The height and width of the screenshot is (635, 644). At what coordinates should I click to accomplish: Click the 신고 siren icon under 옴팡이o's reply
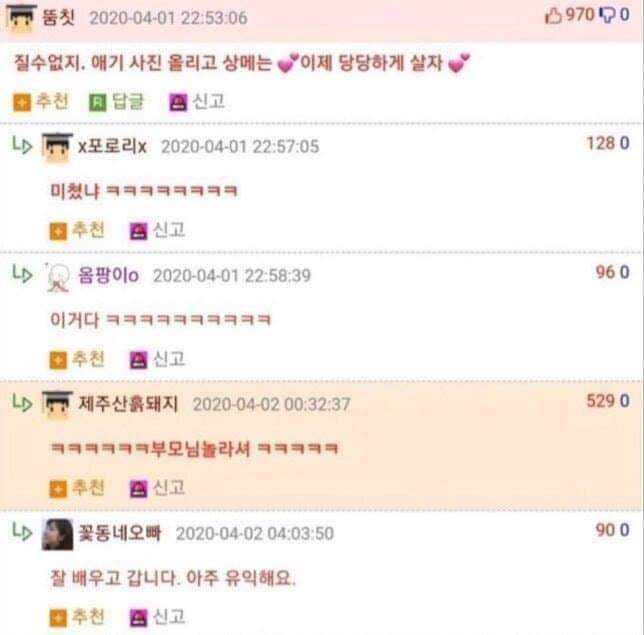[x=138, y=360]
